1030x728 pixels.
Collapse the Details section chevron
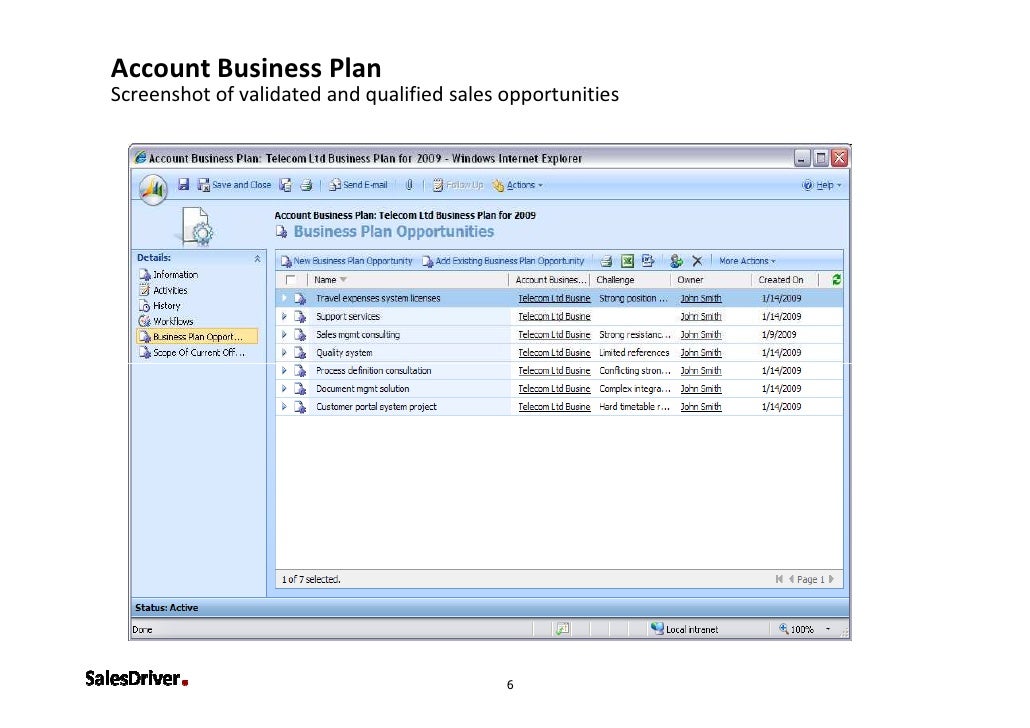point(258,259)
